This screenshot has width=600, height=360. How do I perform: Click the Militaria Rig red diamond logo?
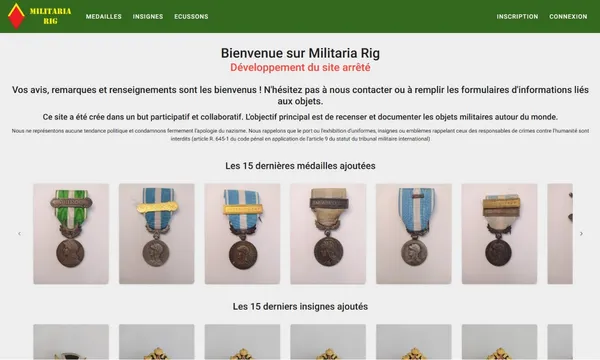(x=16, y=16)
